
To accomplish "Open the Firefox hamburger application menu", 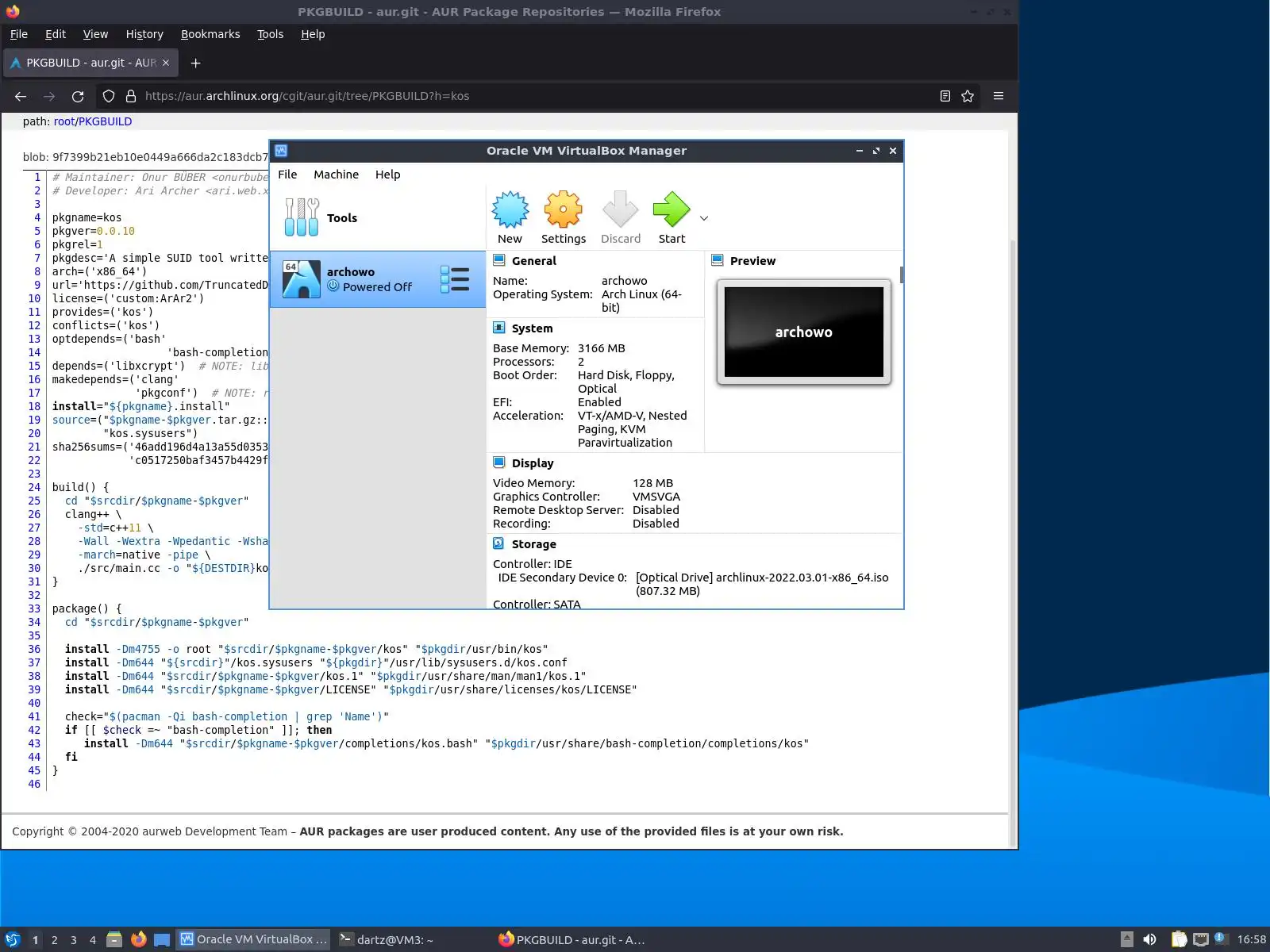I will [x=999, y=96].
